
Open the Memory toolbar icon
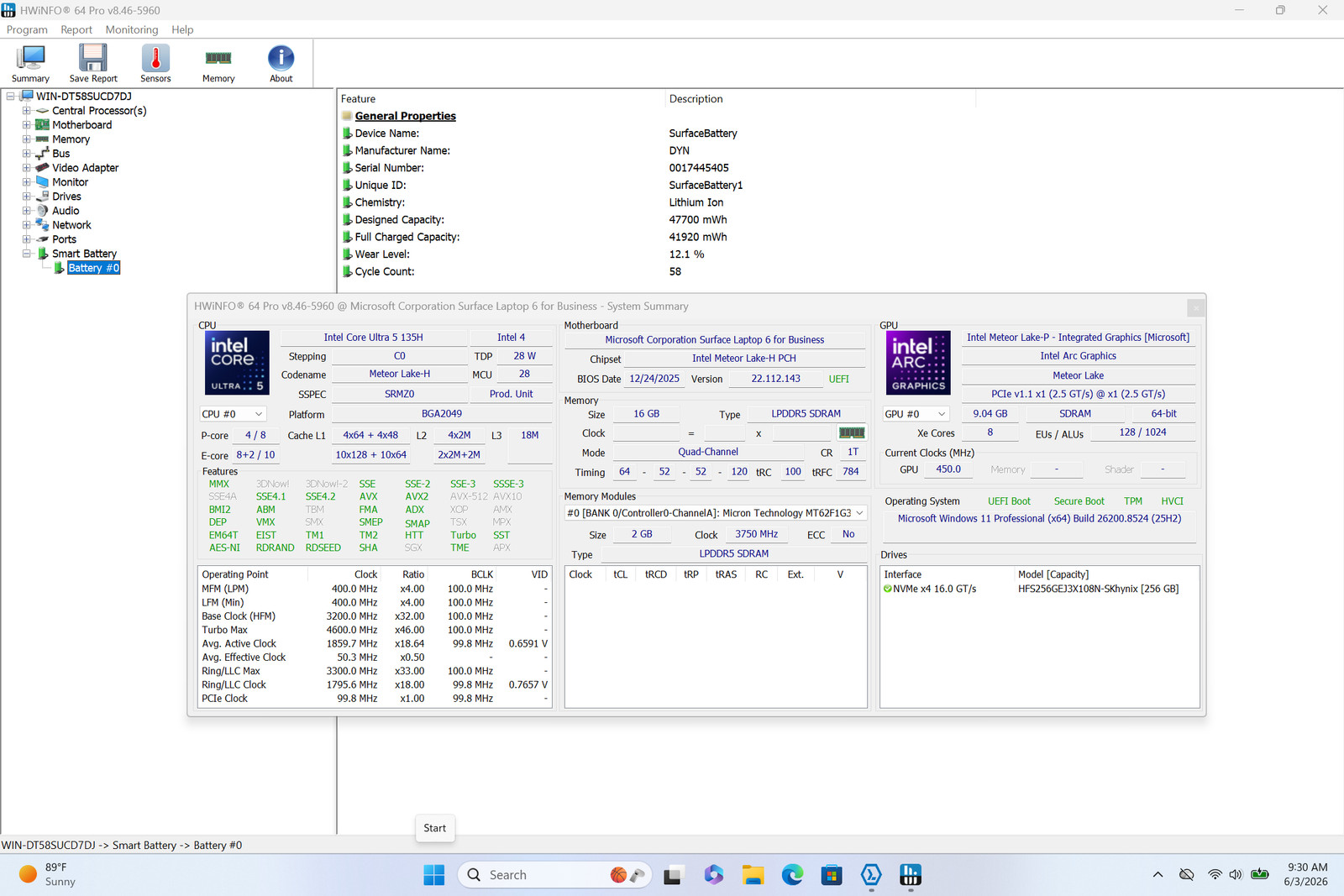218,63
